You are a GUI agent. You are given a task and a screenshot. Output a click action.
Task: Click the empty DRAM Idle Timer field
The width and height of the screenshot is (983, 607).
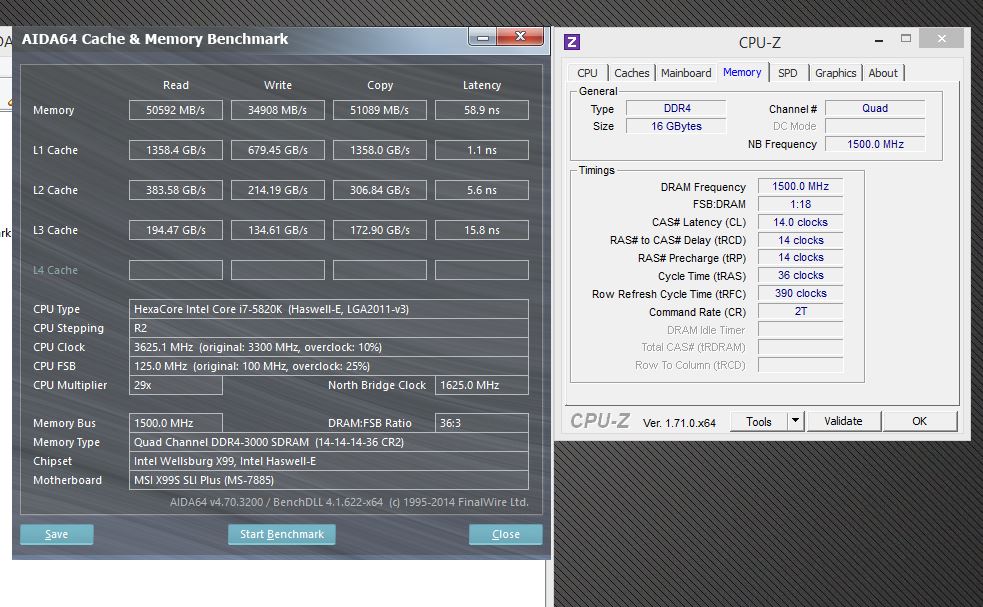[x=801, y=330]
